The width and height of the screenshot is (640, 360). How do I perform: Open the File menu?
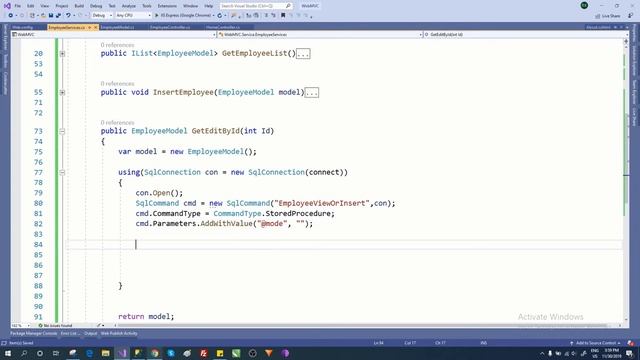(x=18, y=6)
